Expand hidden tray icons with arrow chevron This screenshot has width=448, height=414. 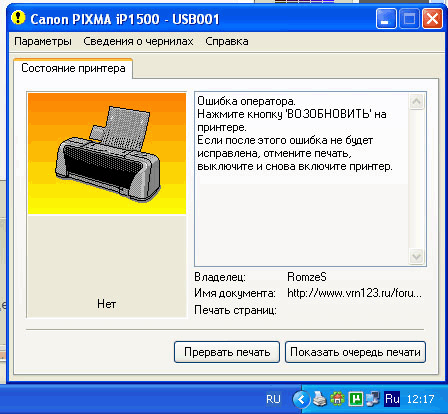301,399
